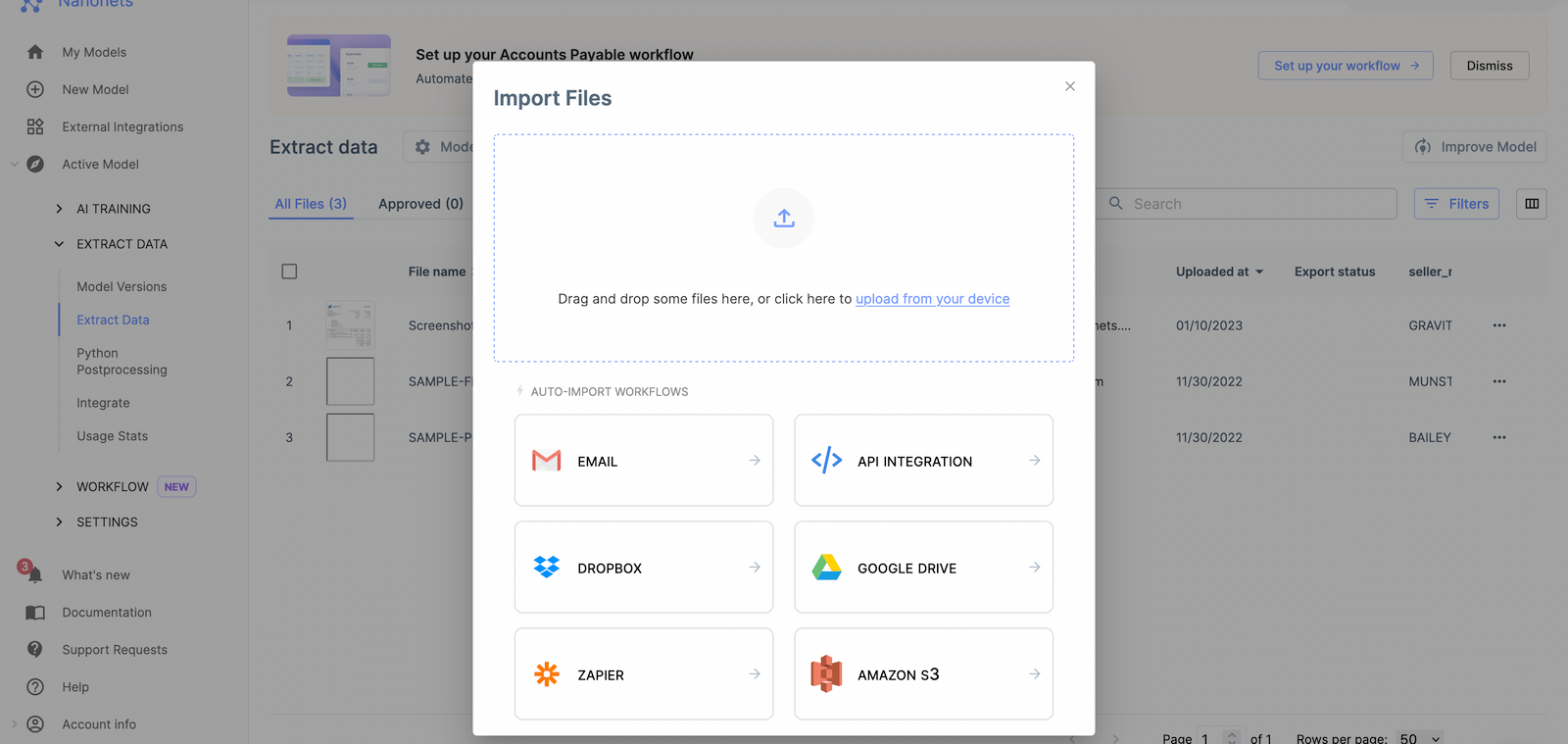This screenshot has height=744, width=1568.
Task: Click the Gmail icon on Email card
Action: [x=547, y=461]
